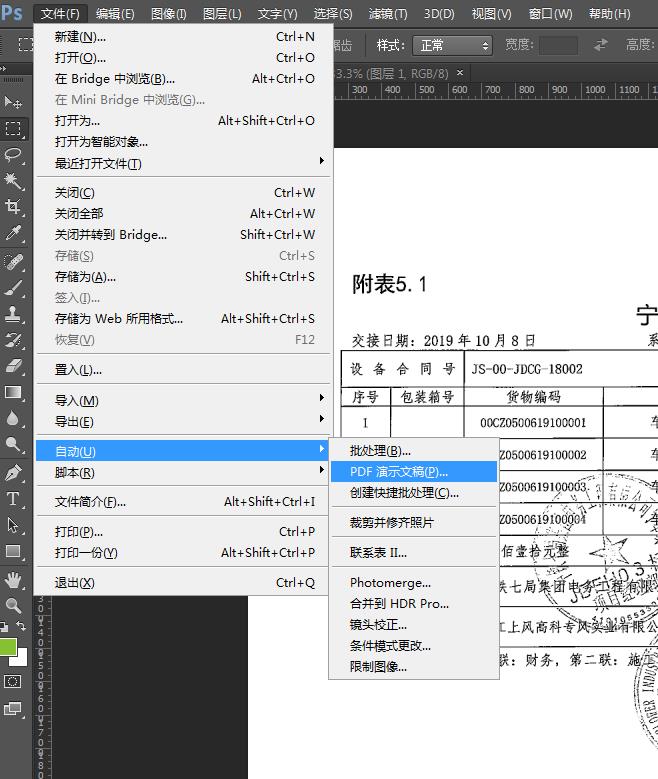This screenshot has height=779, width=658.
Task: Select the Zoom tool
Action: click(12, 606)
